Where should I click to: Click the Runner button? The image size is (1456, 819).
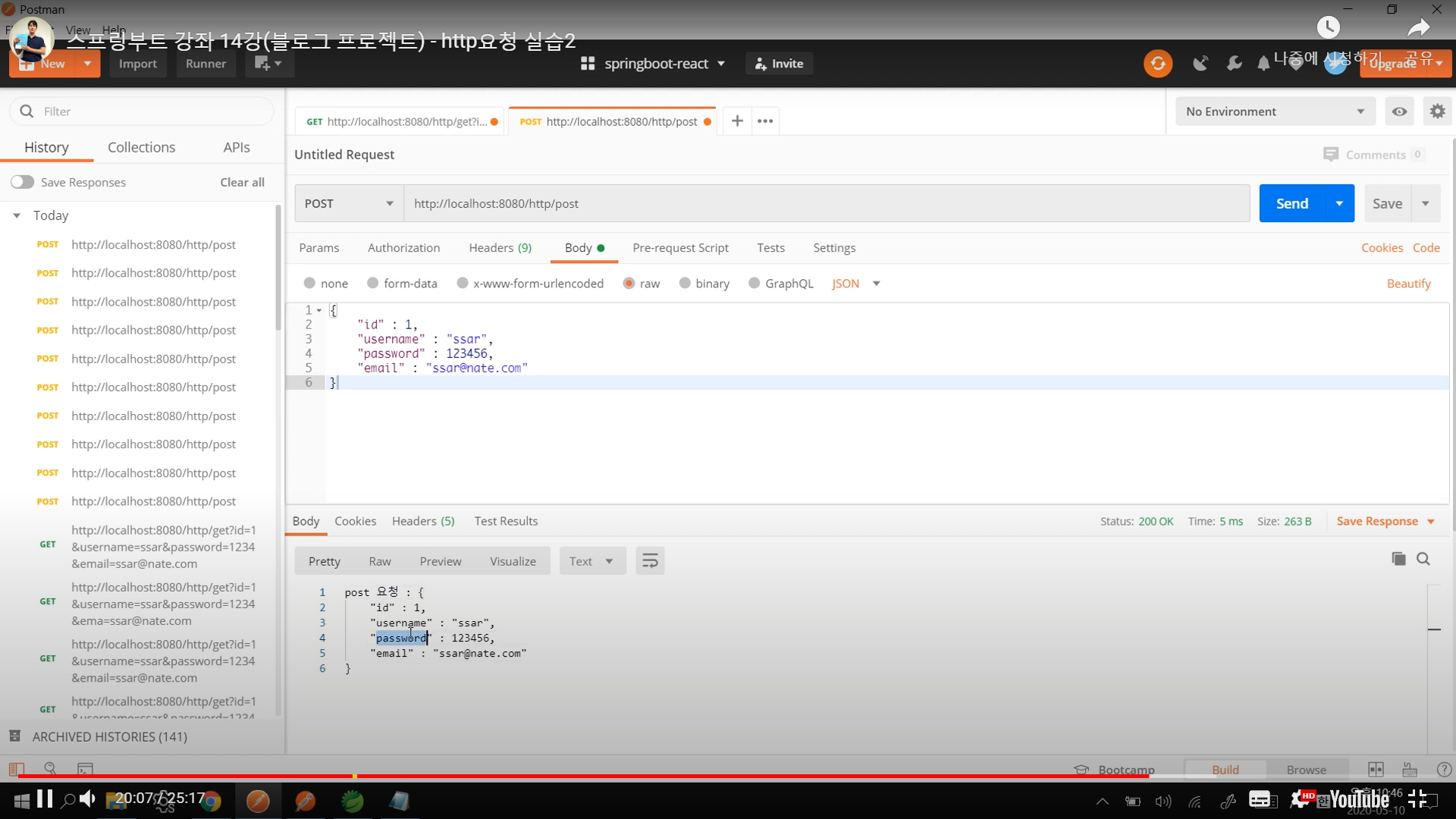point(206,64)
